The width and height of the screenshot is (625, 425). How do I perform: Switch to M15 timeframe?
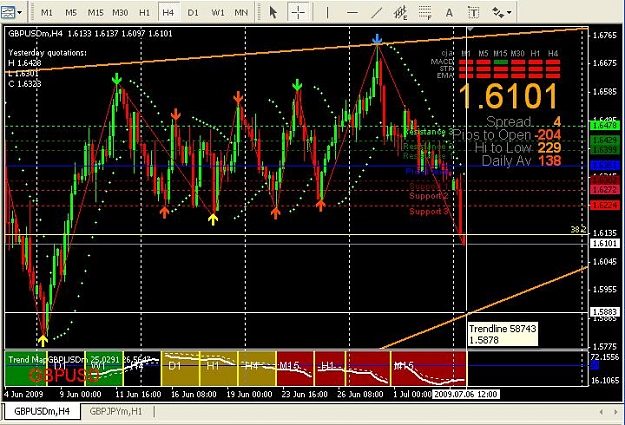point(95,13)
